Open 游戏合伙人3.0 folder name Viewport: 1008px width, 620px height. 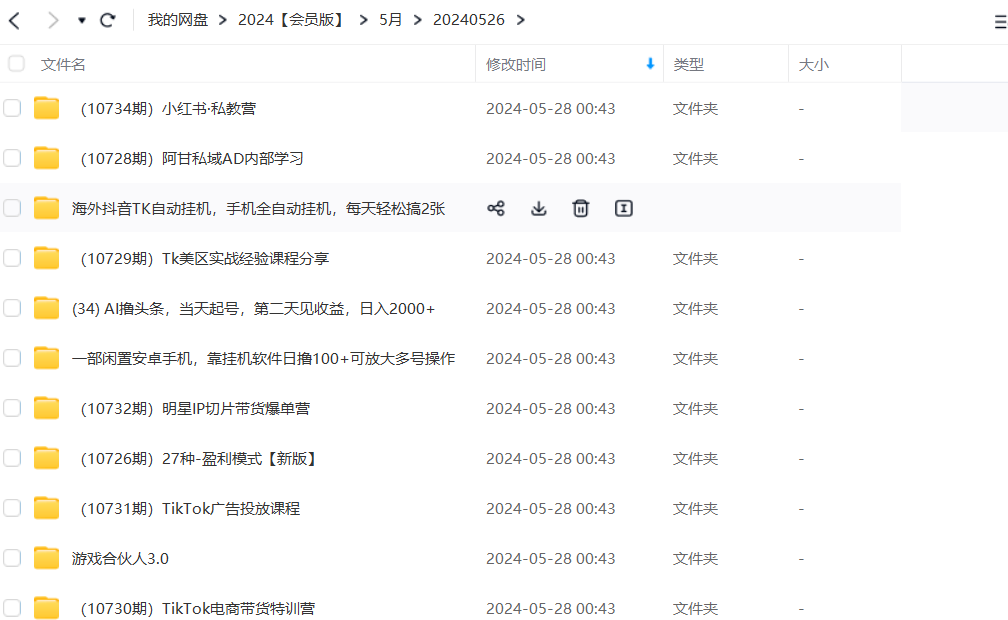(120, 559)
